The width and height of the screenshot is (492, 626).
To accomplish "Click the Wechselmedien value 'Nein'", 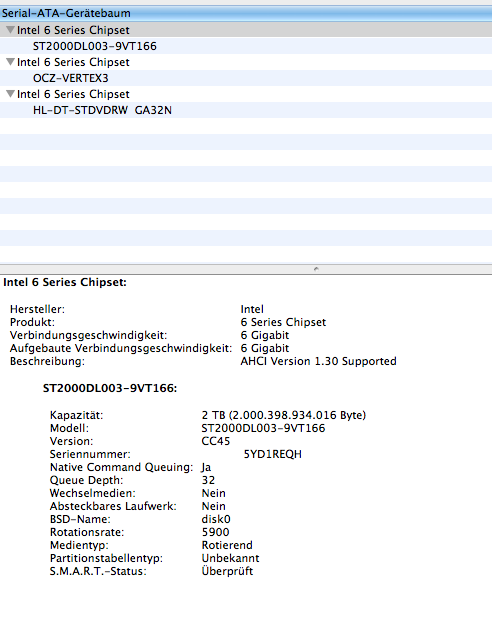I will click(x=214, y=493).
